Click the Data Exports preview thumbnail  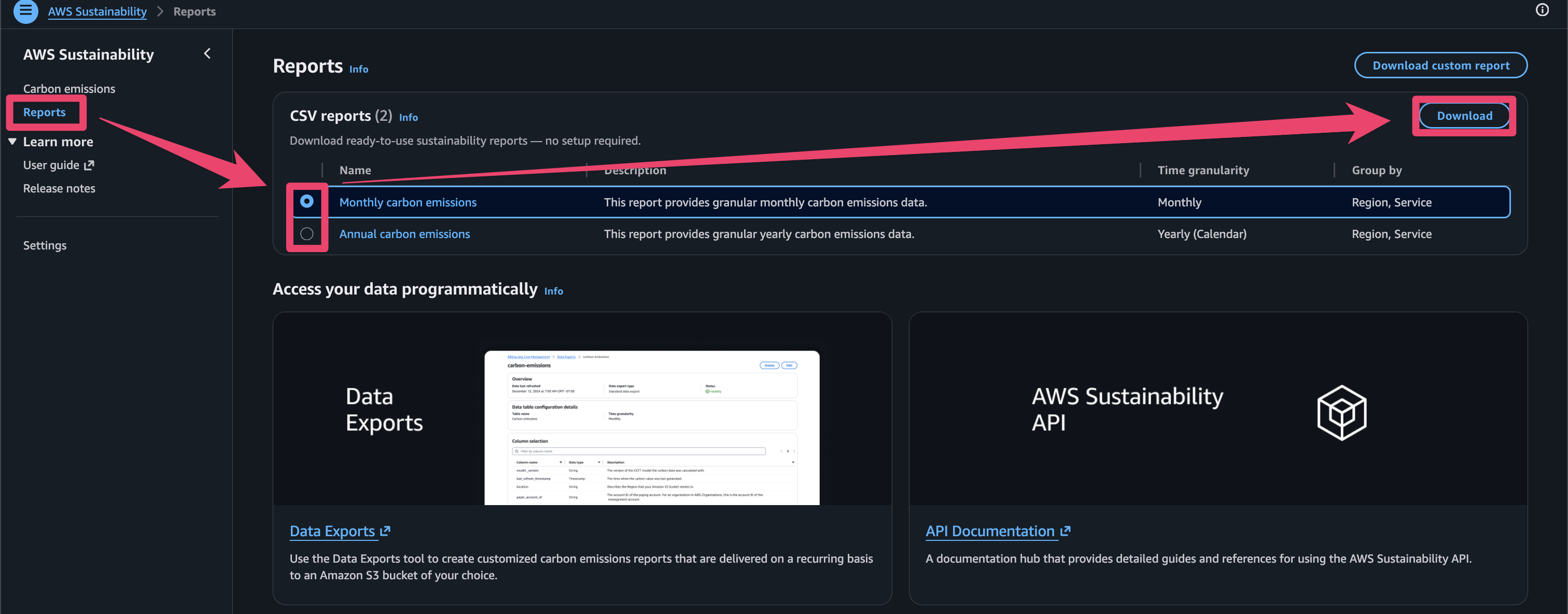point(651,427)
